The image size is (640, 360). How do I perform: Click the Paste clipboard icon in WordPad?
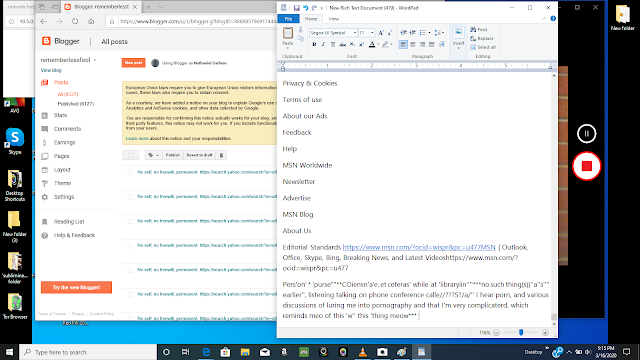288,33
